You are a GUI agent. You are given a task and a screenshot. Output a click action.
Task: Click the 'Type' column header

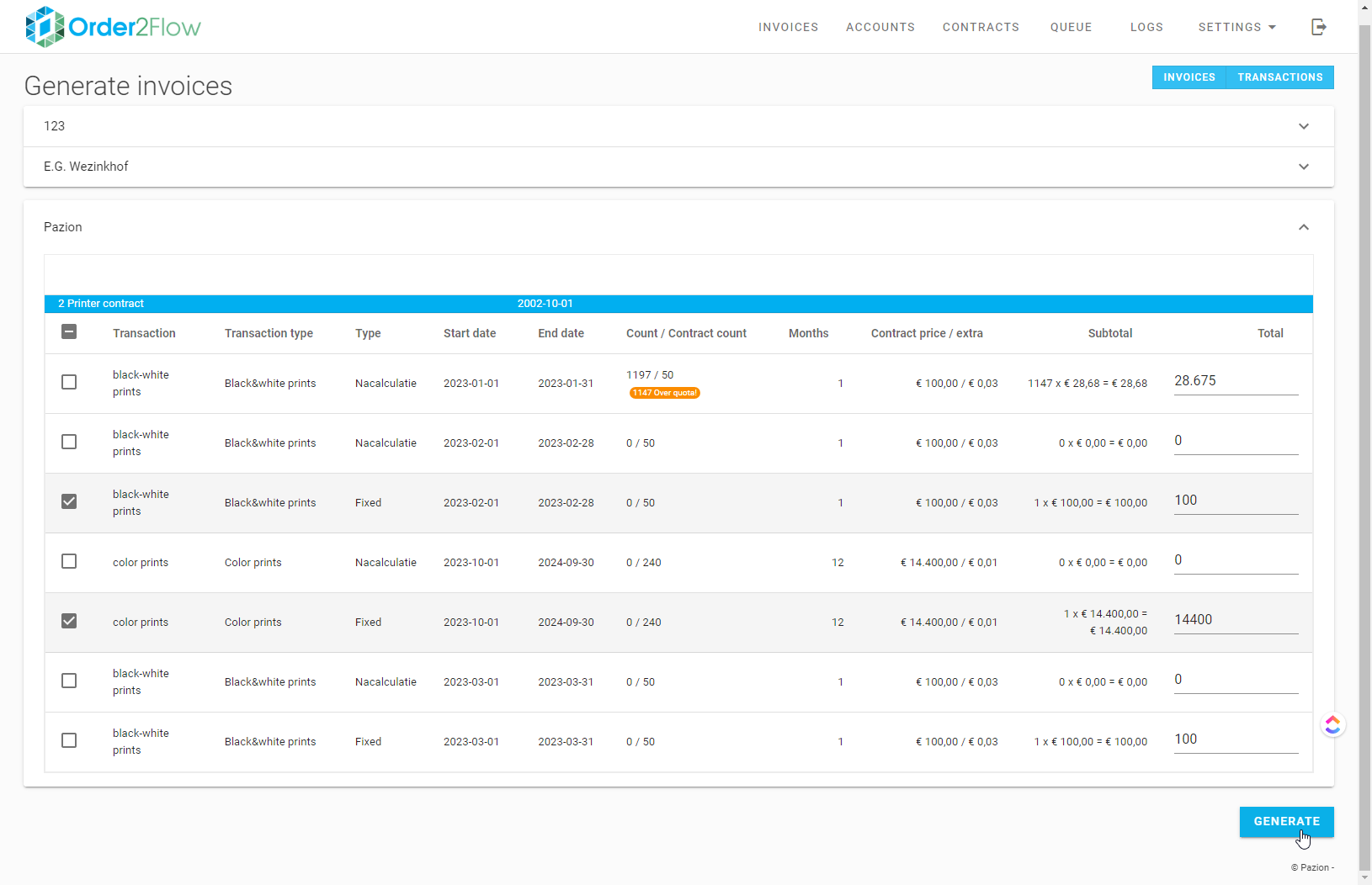point(368,333)
